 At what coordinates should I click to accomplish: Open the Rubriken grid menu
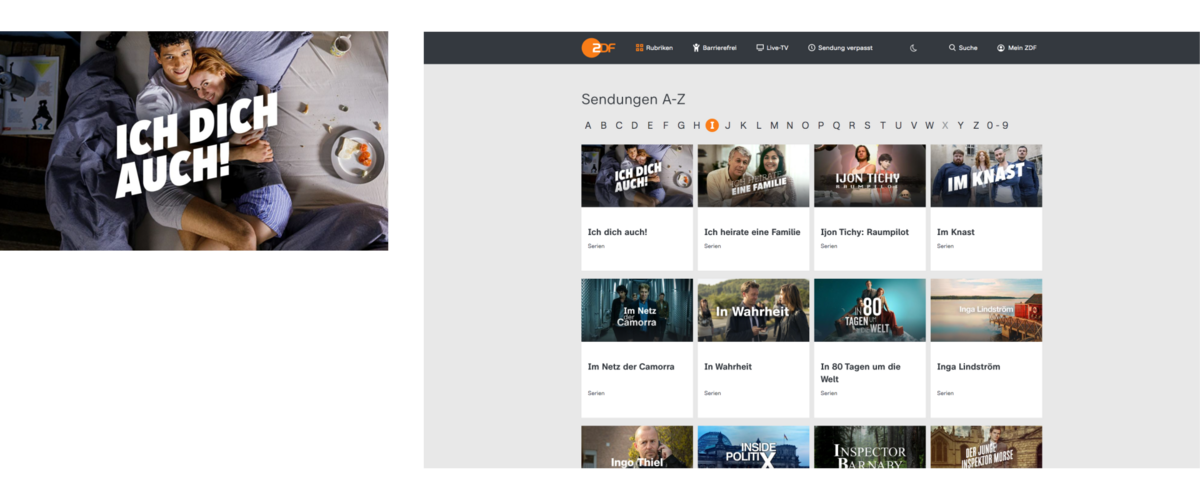click(654, 48)
